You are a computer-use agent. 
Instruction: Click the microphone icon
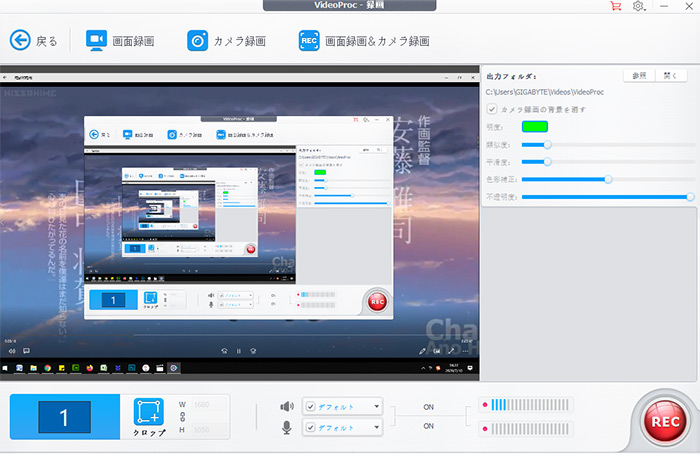tap(287, 428)
